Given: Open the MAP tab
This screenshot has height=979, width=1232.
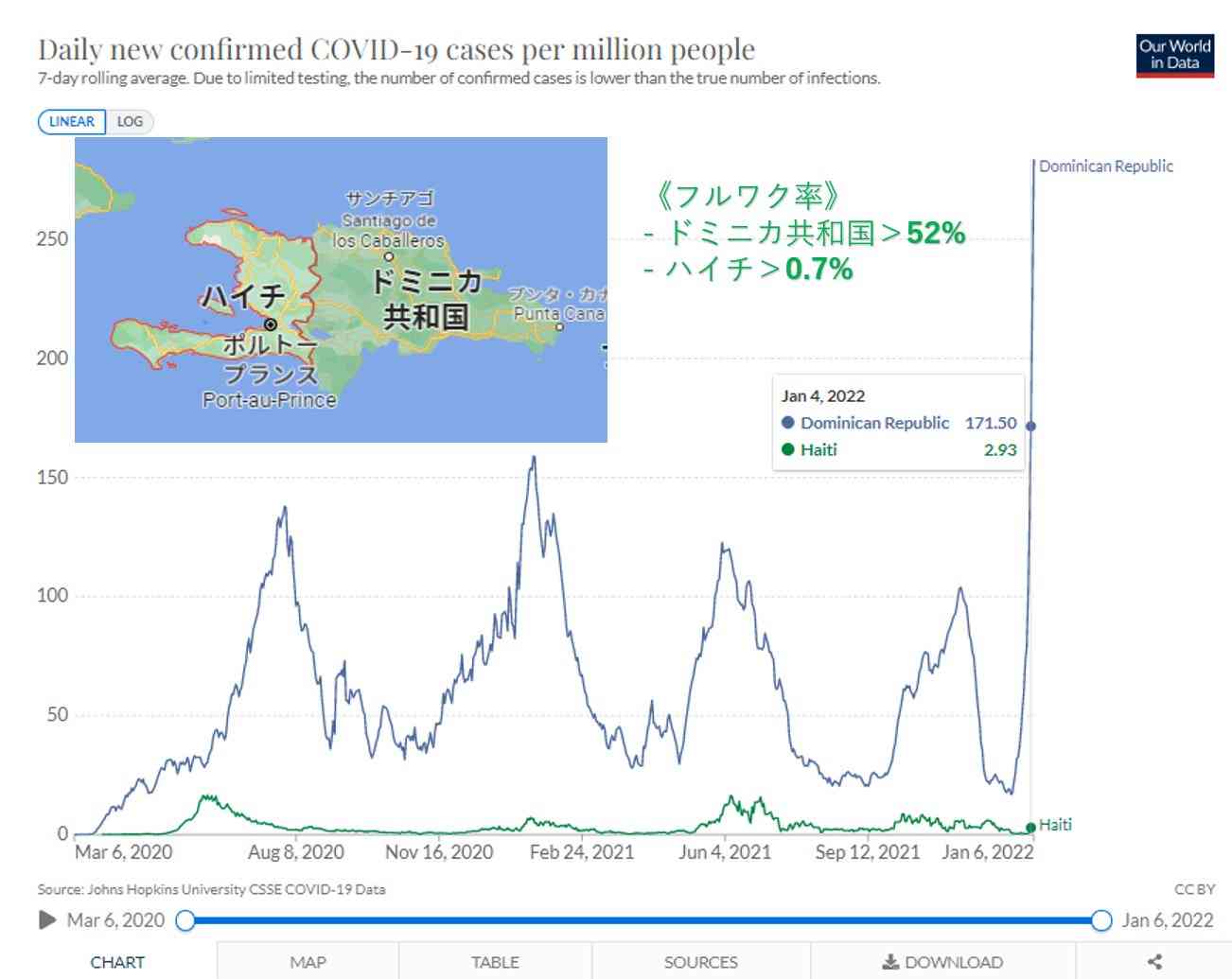Looking at the screenshot, I should 308,962.
